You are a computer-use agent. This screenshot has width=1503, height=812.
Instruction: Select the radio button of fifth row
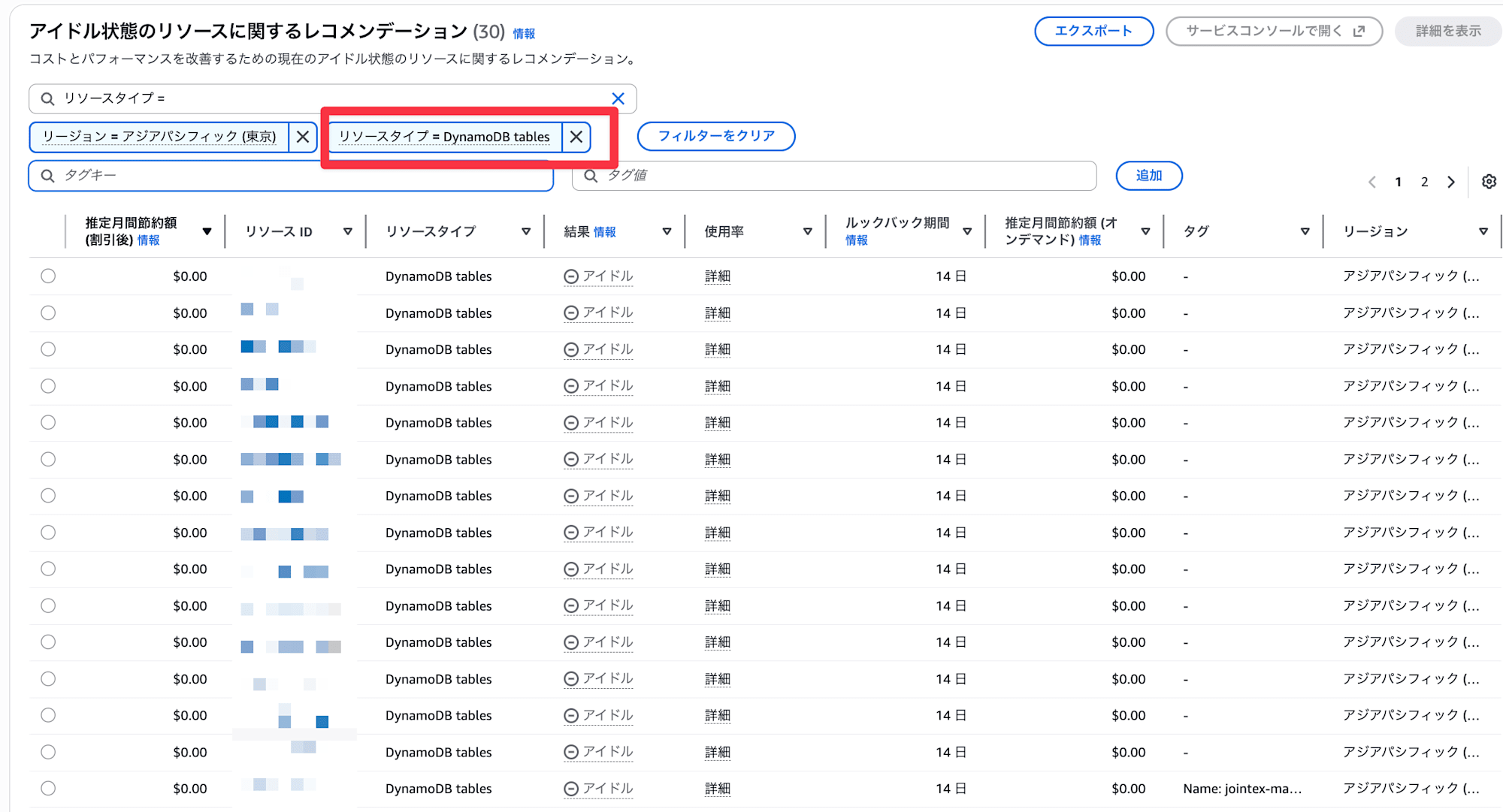[48, 422]
